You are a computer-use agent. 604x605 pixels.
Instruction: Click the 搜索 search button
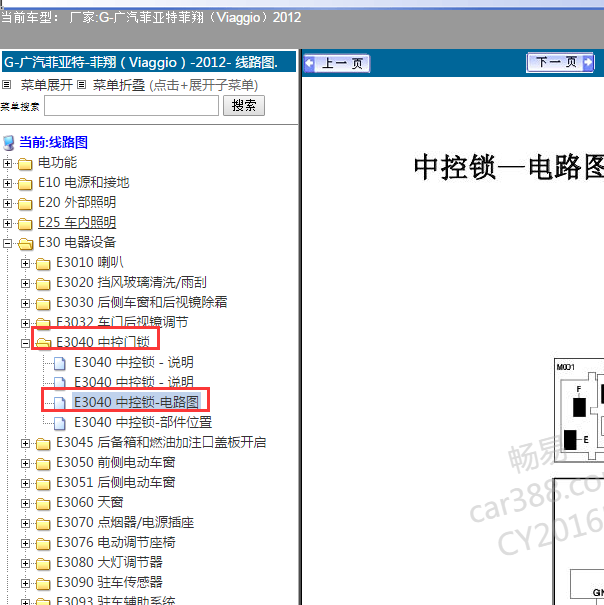(244, 105)
